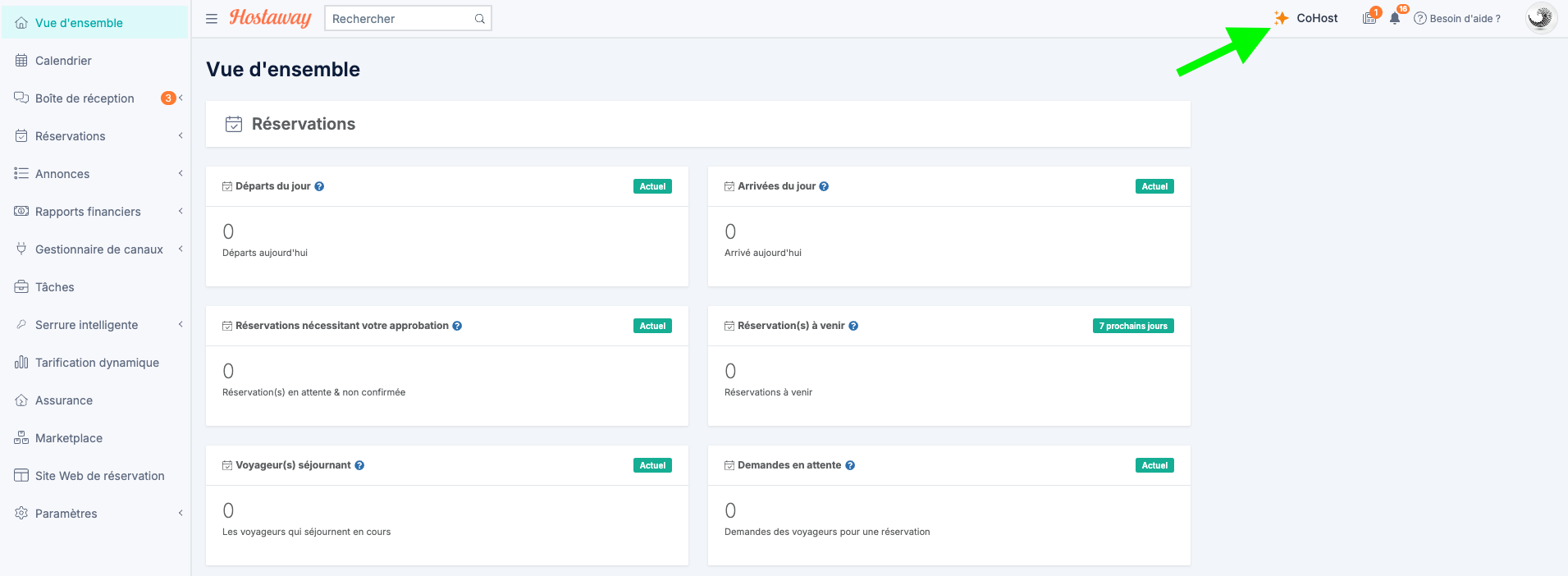Open the CoHost sparkle icon
1568x576 pixels.
(1281, 18)
